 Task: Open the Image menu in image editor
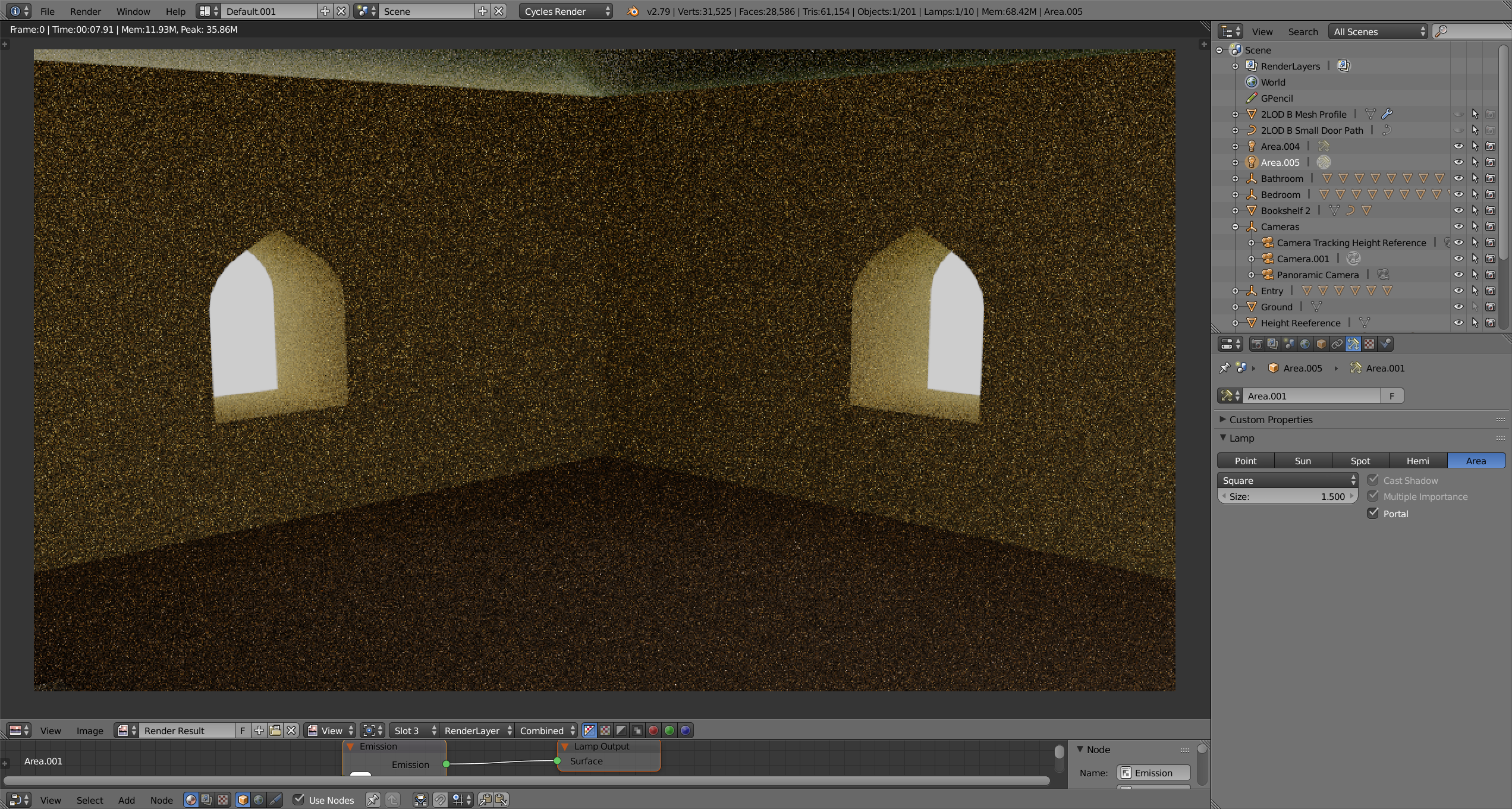coord(90,731)
